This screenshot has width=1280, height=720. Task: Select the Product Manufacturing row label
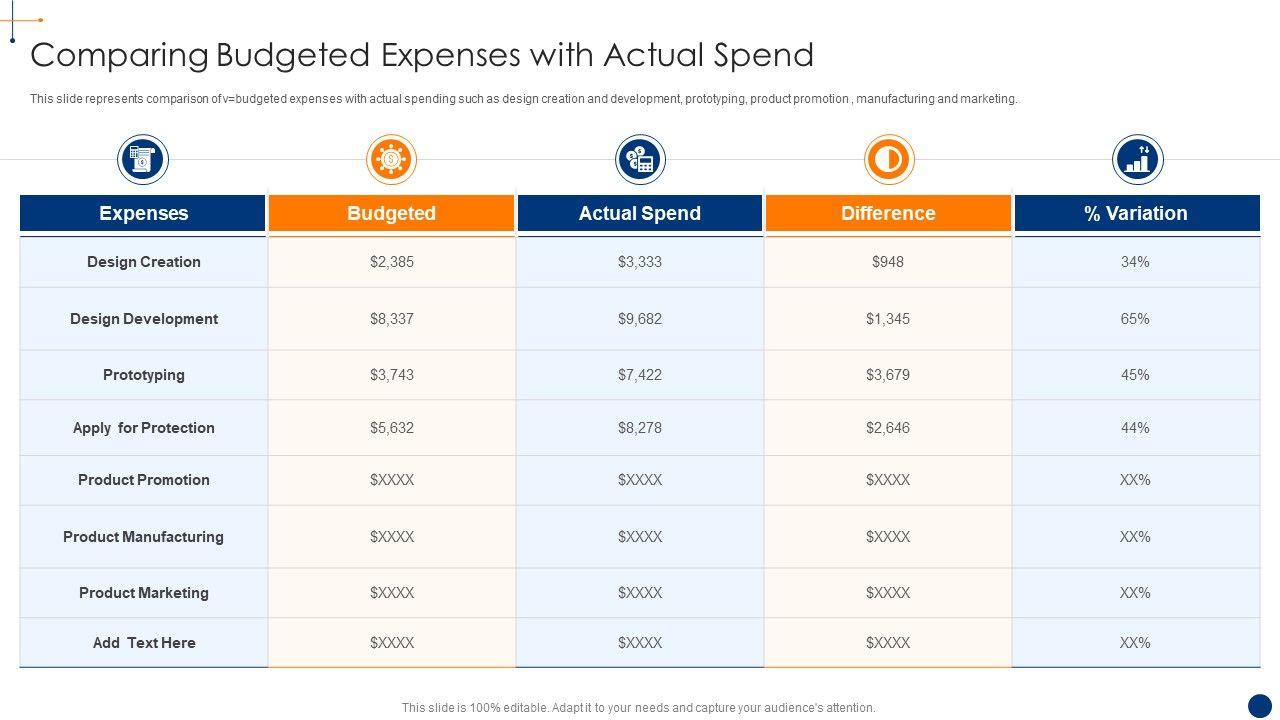pyautogui.click(x=143, y=537)
